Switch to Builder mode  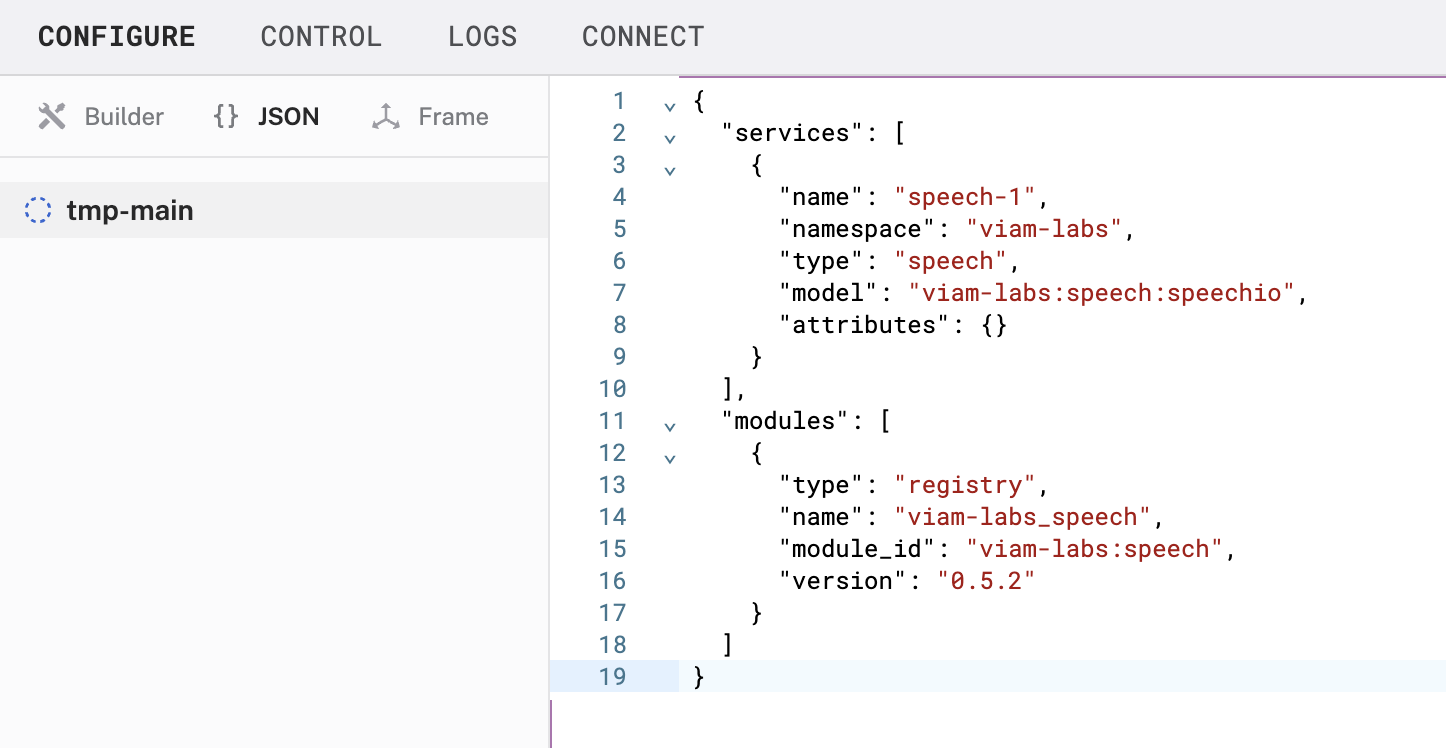pyautogui.click(x=124, y=117)
